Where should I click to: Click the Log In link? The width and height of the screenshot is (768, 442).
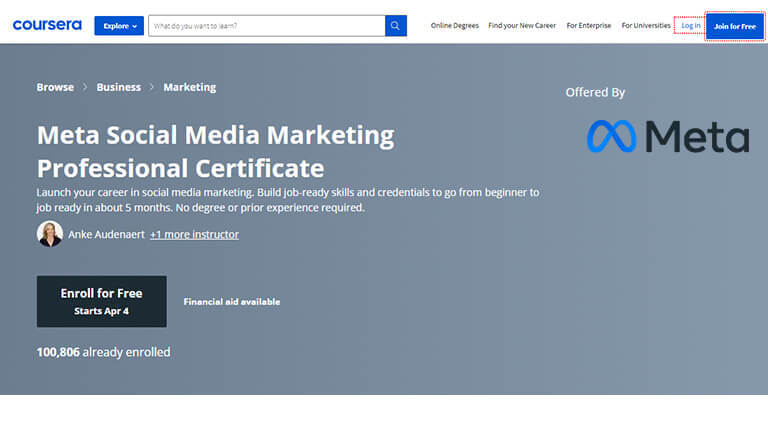click(691, 25)
